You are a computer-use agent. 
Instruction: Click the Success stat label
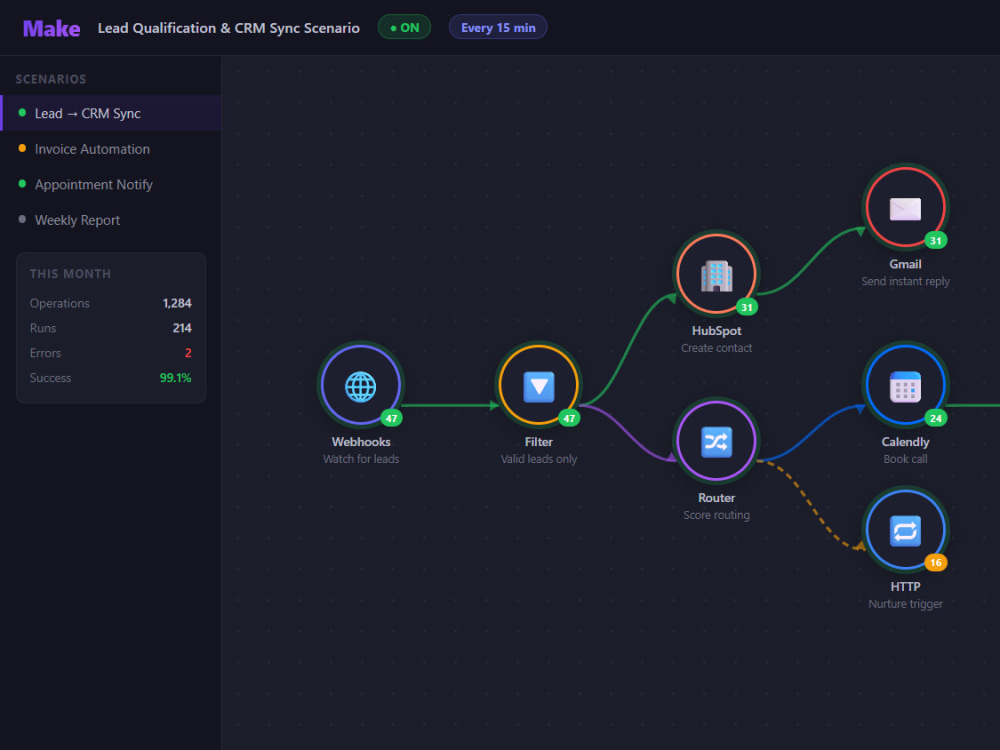[50, 378]
